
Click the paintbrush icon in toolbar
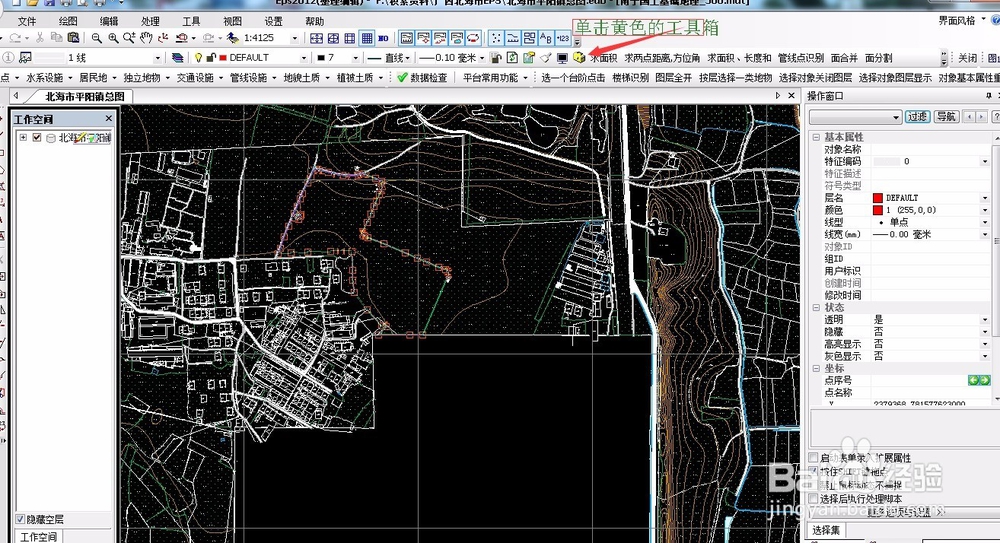pyautogui.click(x=545, y=58)
